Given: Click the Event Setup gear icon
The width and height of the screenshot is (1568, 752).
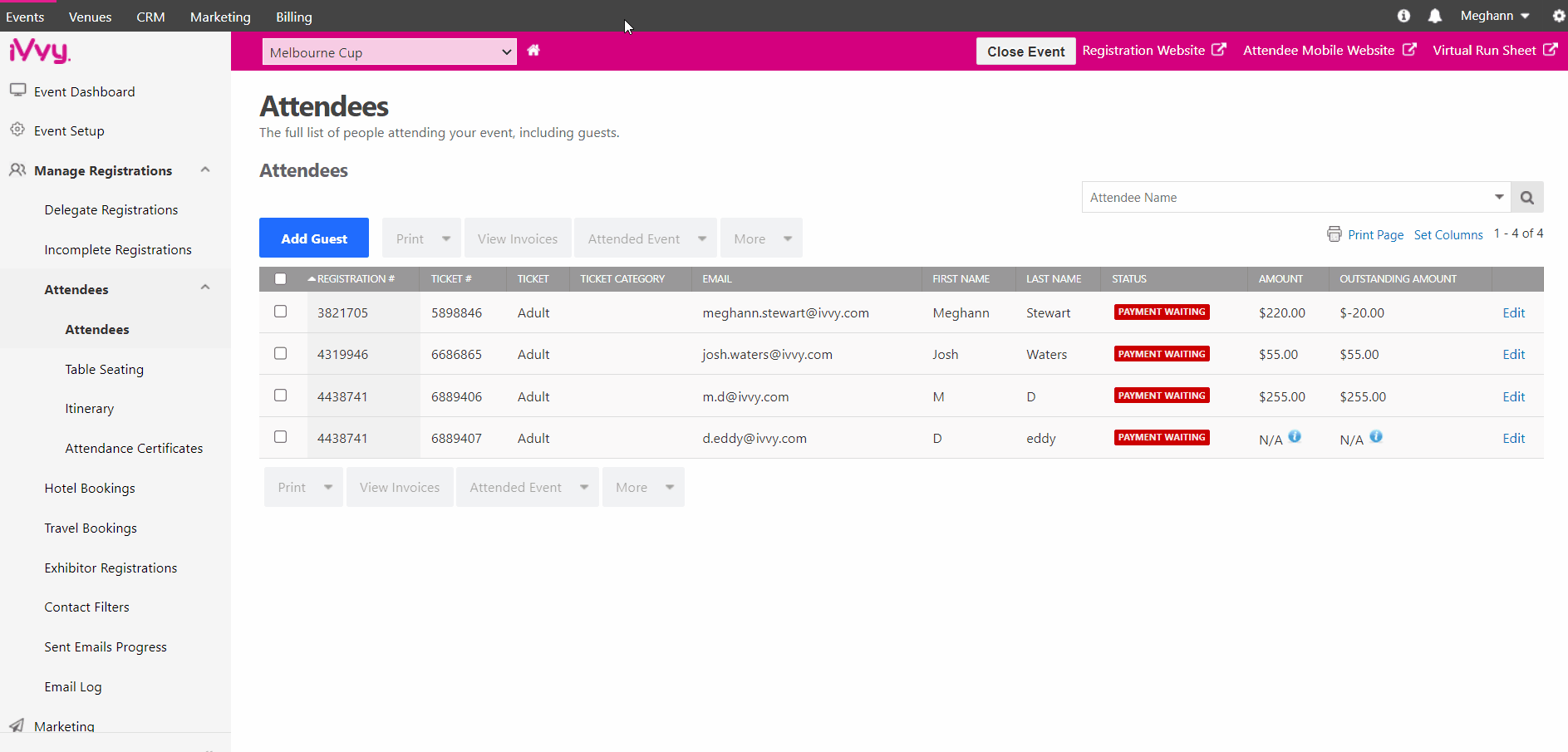Looking at the screenshot, I should 17,130.
